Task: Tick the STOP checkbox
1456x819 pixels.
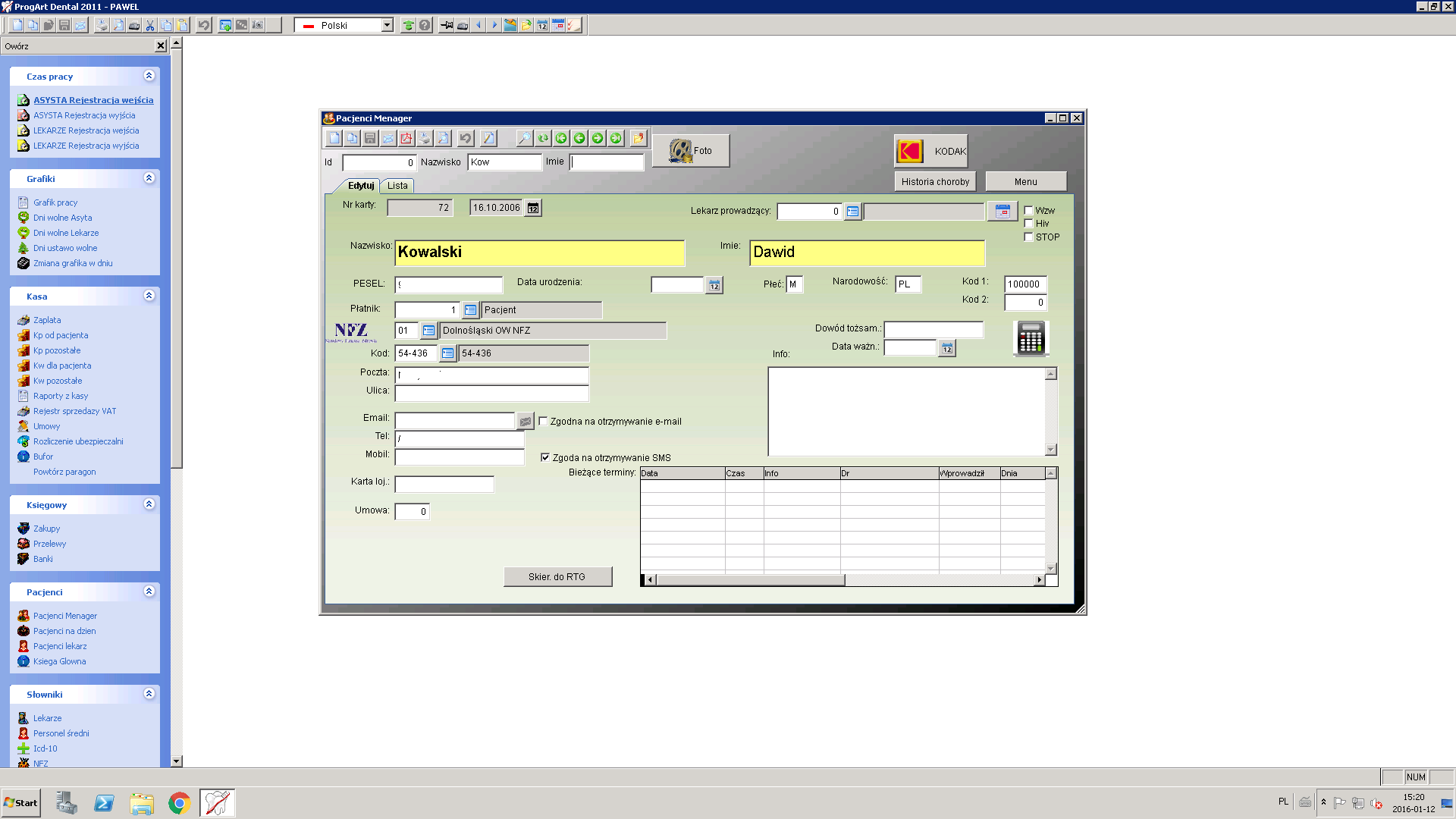Action: (1029, 237)
